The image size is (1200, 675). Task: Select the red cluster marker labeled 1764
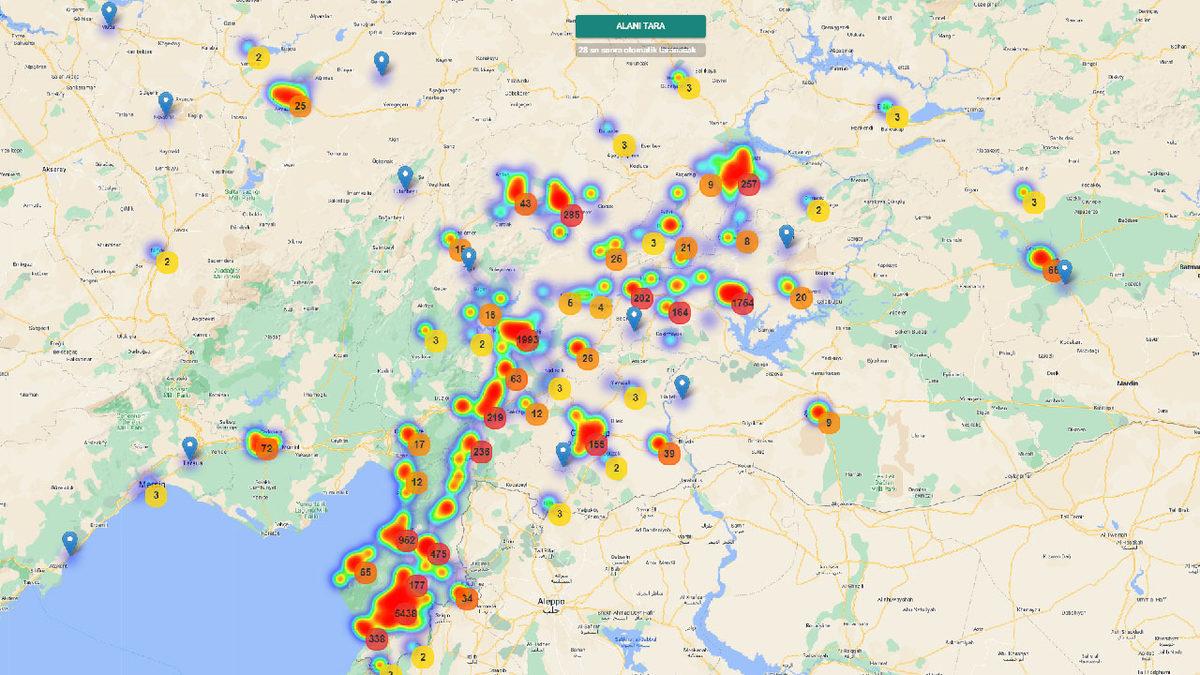tap(743, 301)
